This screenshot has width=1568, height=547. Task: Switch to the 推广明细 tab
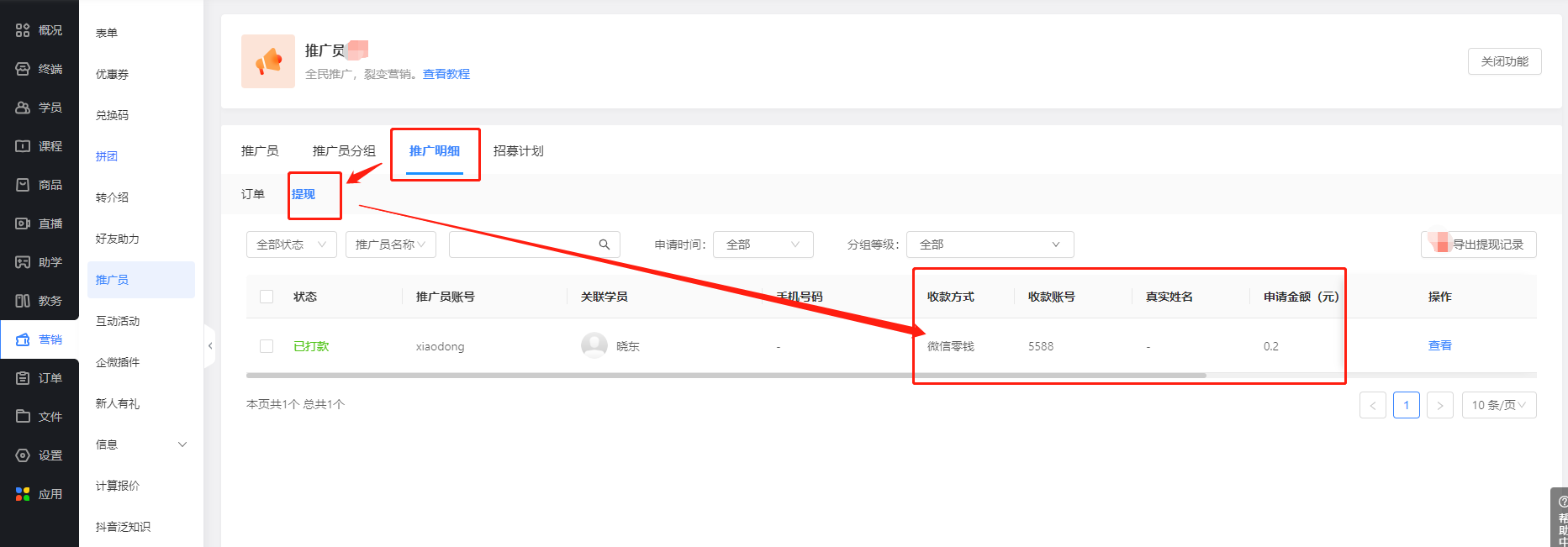[x=435, y=151]
